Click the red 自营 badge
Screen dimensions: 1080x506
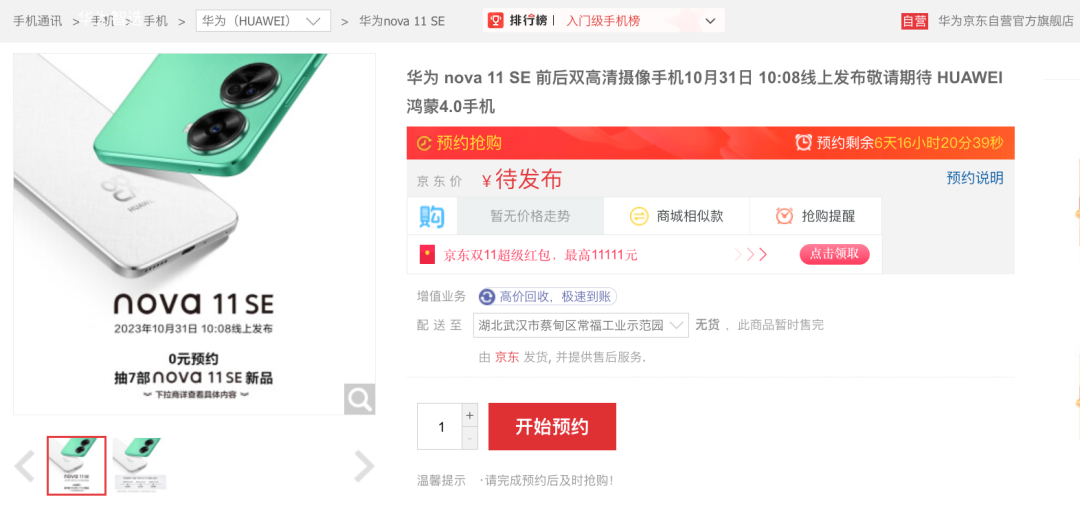(x=915, y=21)
